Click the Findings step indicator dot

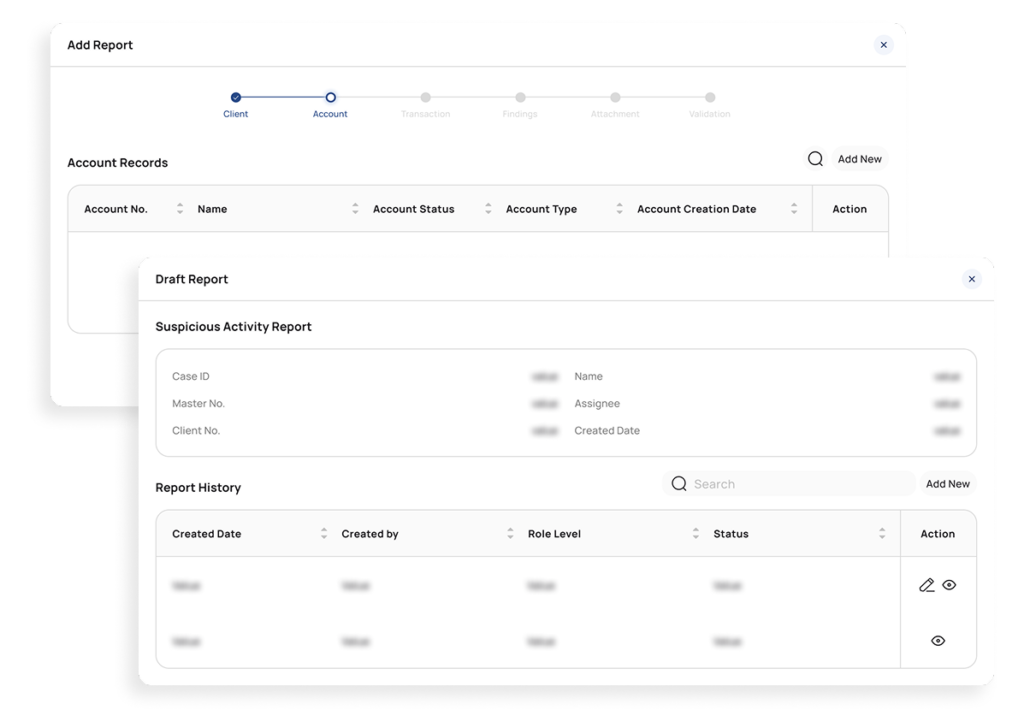point(520,99)
